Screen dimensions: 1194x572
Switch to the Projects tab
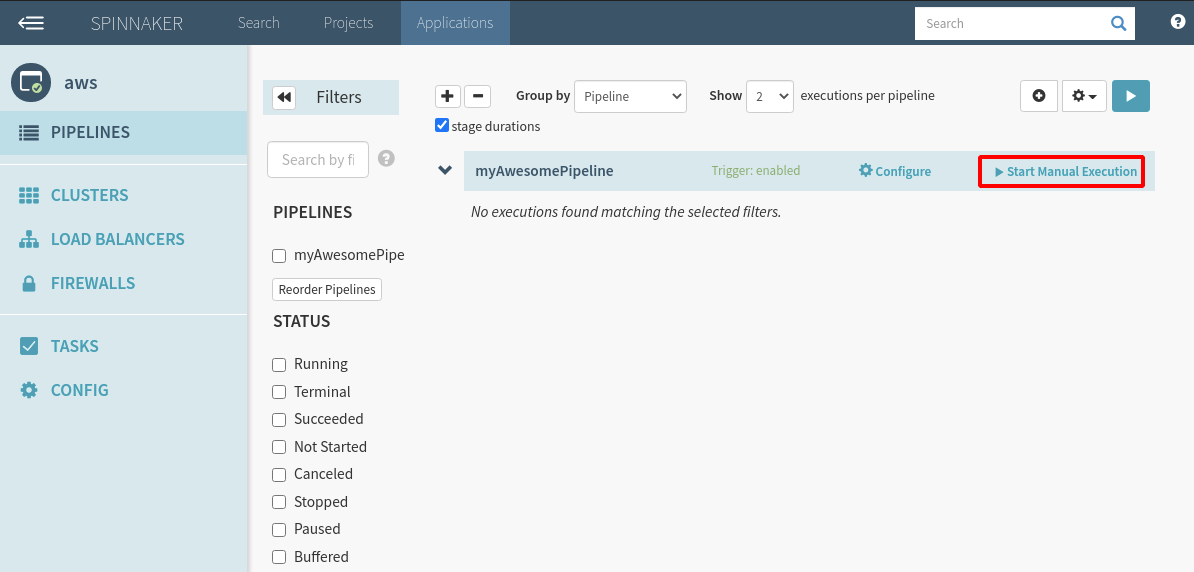348,23
